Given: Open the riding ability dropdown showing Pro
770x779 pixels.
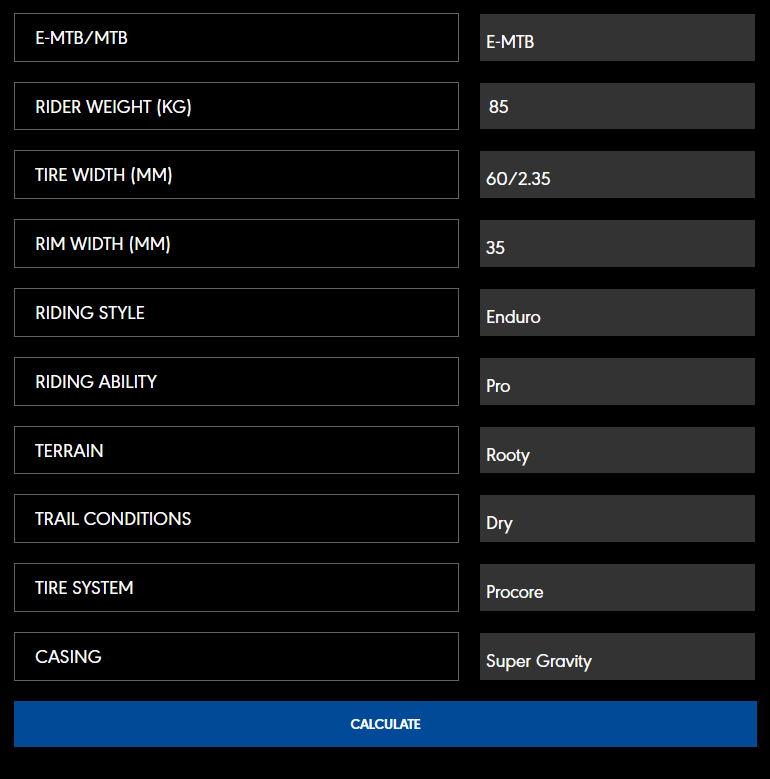Looking at the screenshot, I should [617, 382].
